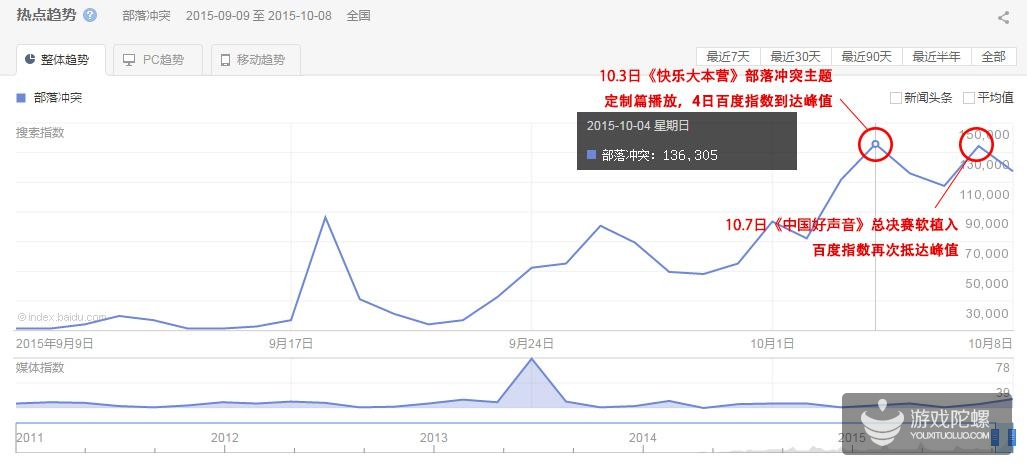The image size is (1027, 465).
Task: Click the share icon at top right
Action: 1003,17
